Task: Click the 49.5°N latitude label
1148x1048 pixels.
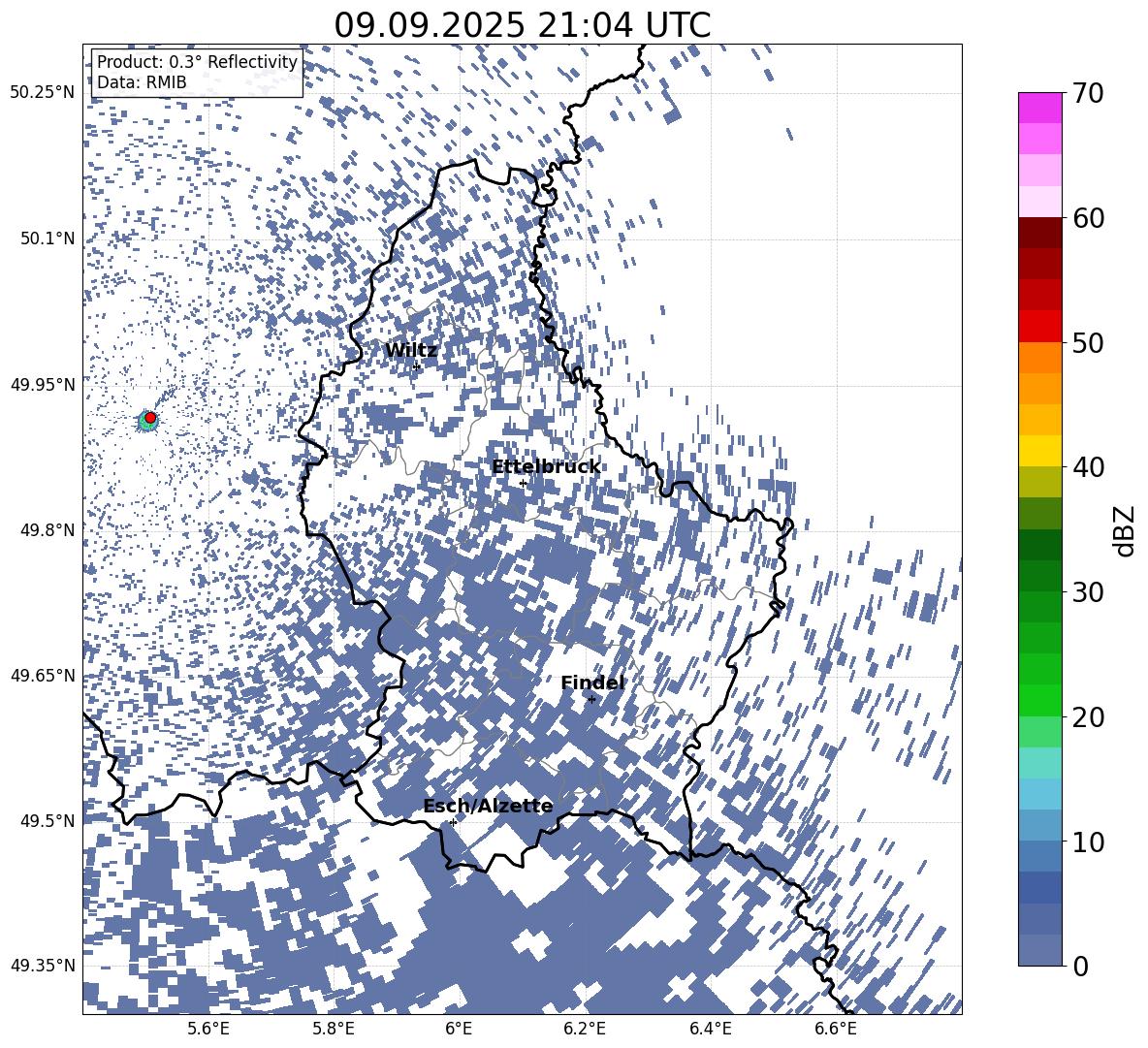Action: pyautogui.click(x=48, y=820)
